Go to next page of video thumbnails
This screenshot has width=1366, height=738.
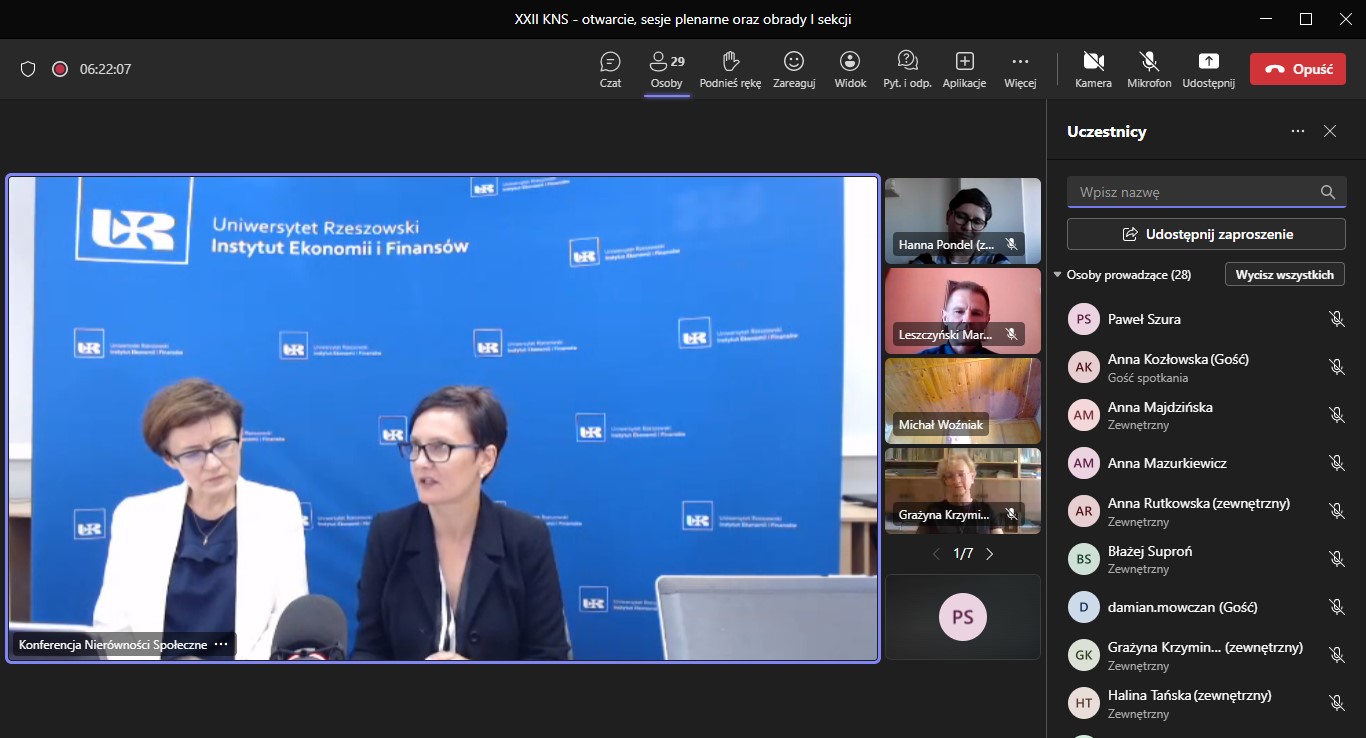pos(990,553)
